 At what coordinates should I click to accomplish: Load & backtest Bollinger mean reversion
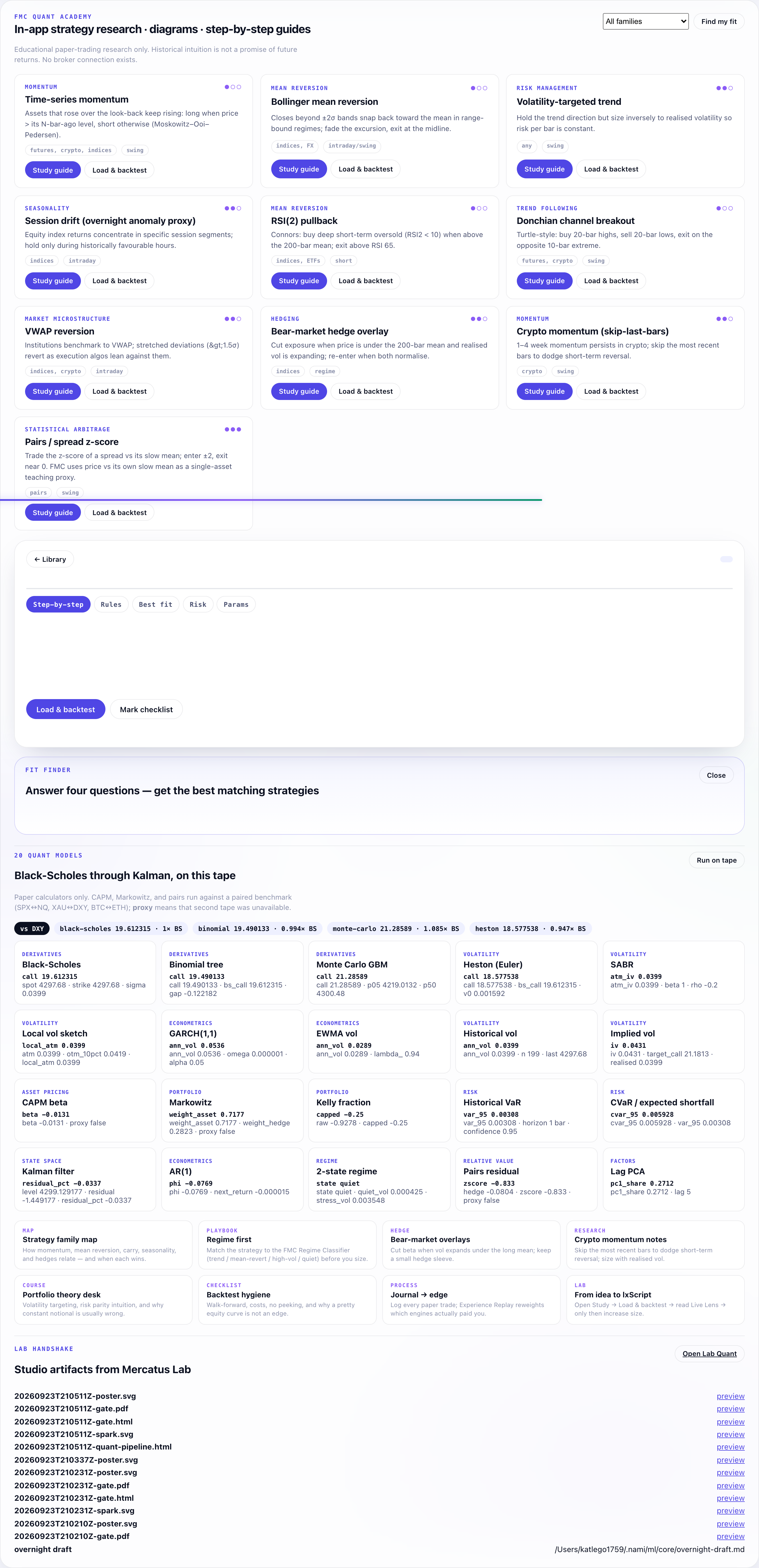point(365,169)
